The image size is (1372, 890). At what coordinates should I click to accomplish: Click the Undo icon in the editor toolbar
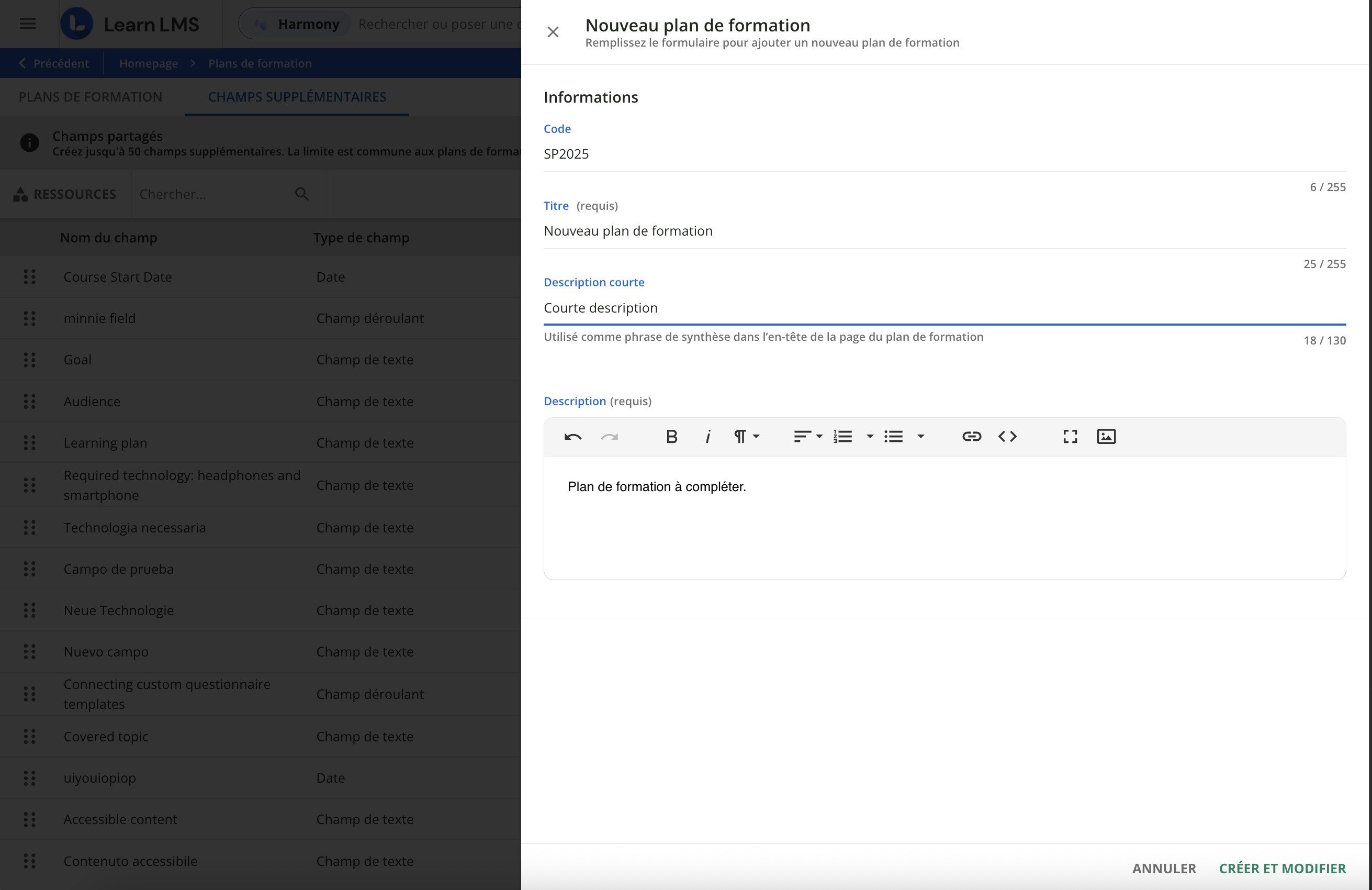[572, 437]
